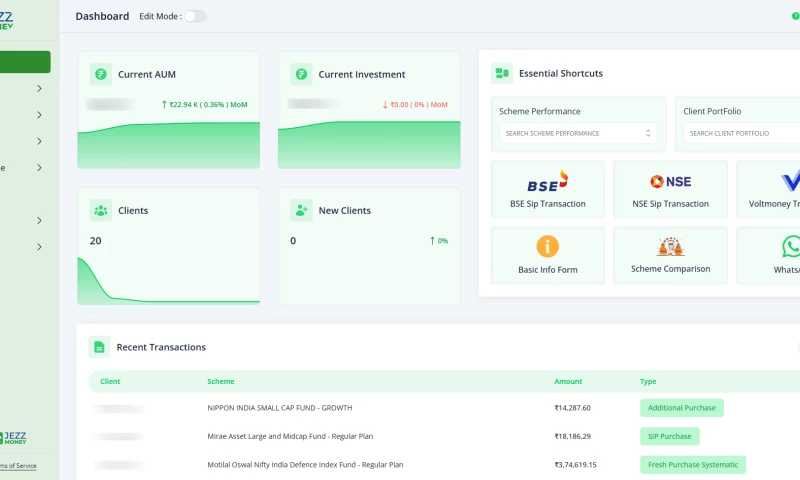Click the Amount column header
Screen dimensions: 800x480
click(567, 381)
